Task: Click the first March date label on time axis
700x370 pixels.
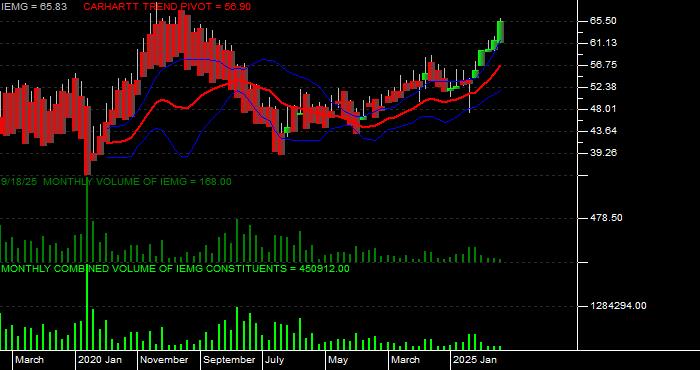Action: [x=29, y=360]
